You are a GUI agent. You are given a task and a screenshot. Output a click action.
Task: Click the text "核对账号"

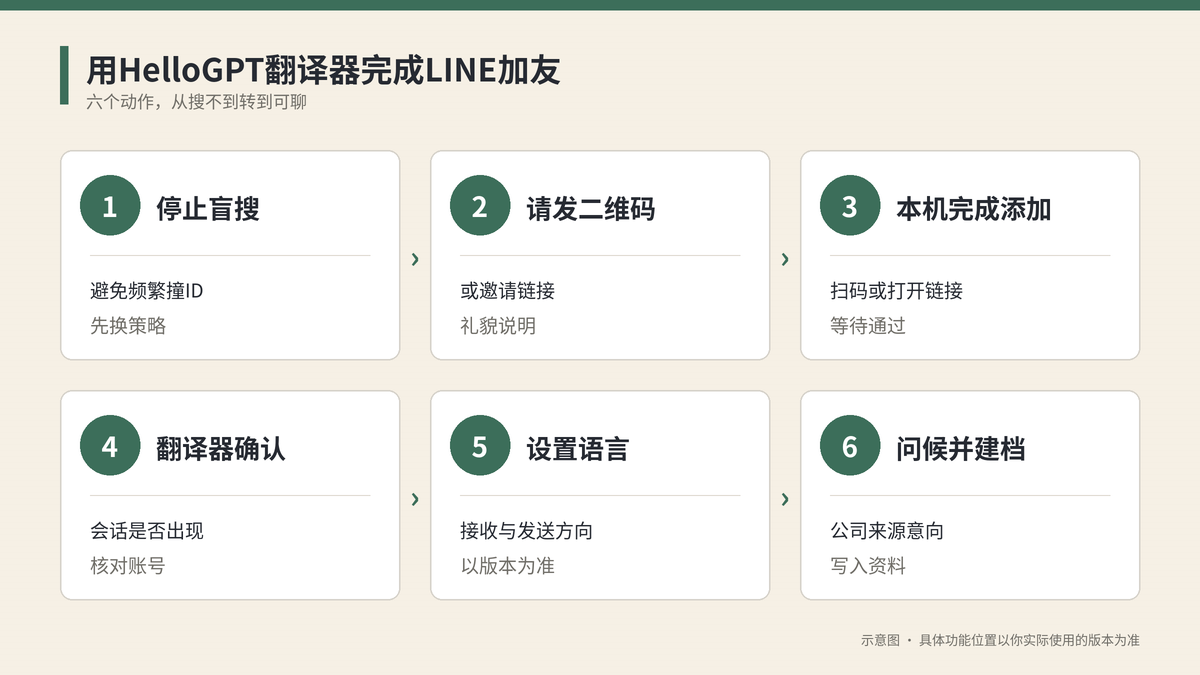[x=128, y=565]
